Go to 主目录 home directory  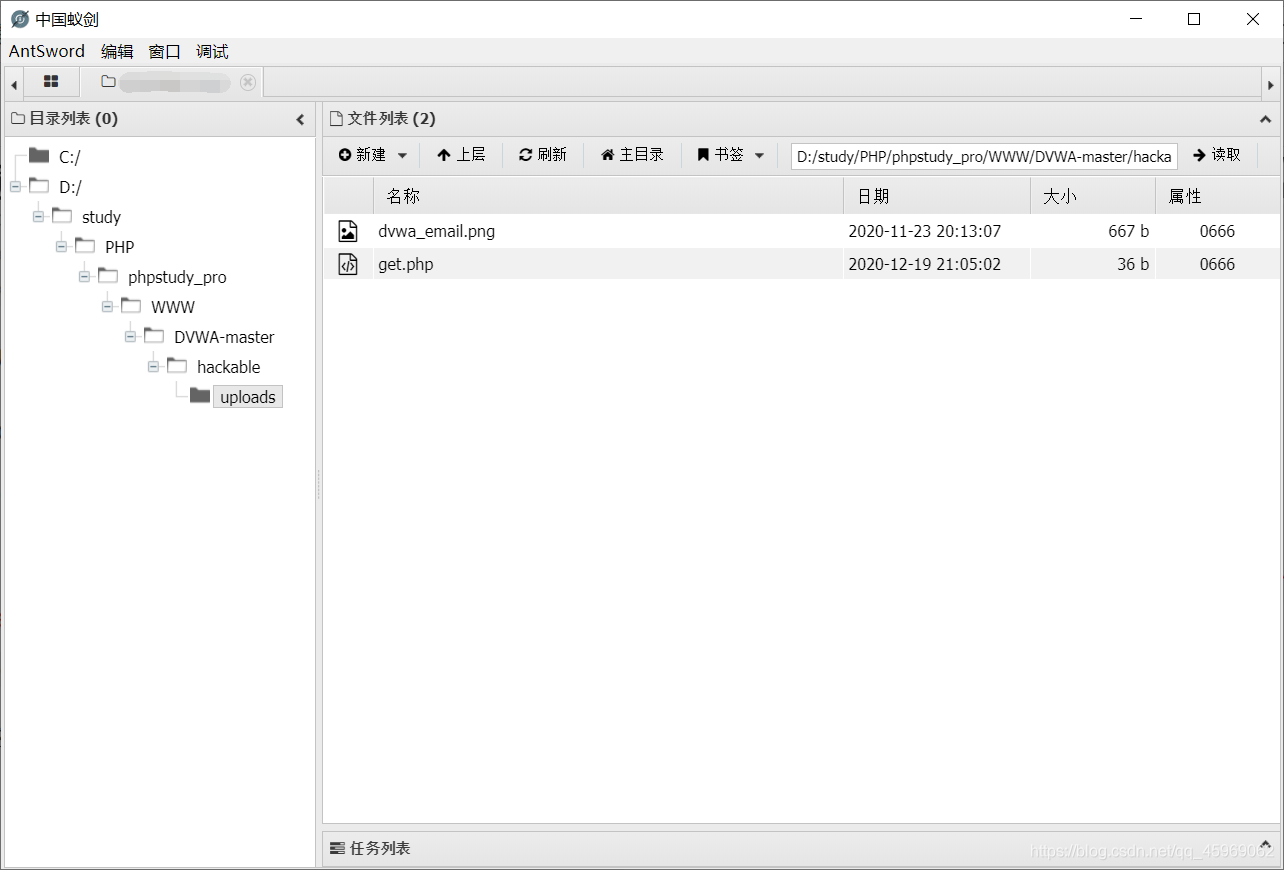632,155
